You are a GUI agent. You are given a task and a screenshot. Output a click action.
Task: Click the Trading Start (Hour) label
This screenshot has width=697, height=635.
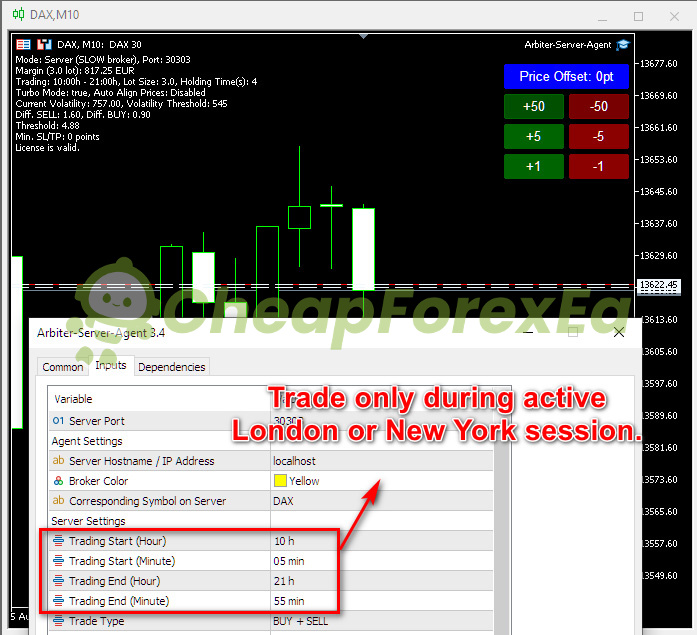pos(117,541)
